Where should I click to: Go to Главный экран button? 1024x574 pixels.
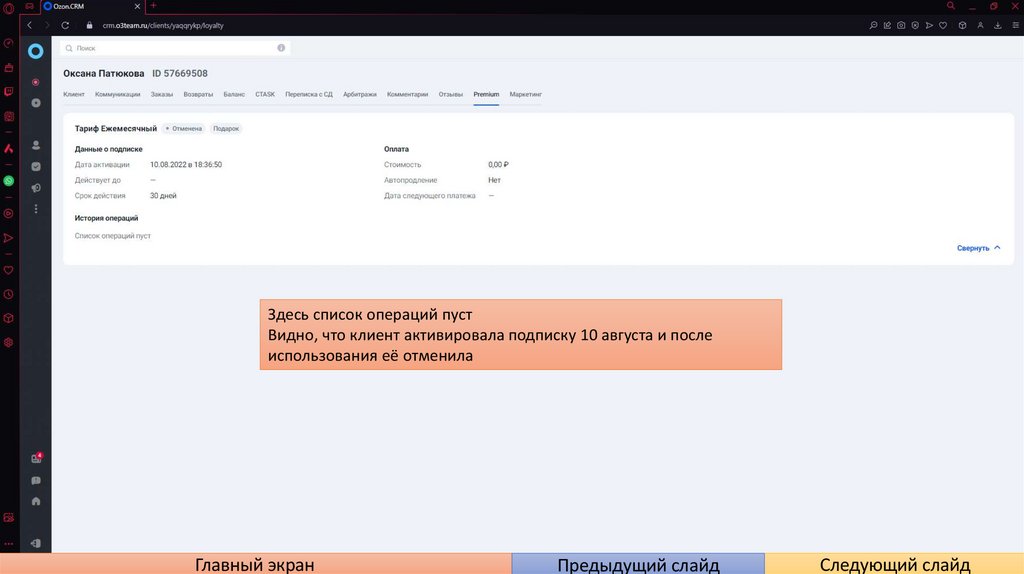coord(255,564)
